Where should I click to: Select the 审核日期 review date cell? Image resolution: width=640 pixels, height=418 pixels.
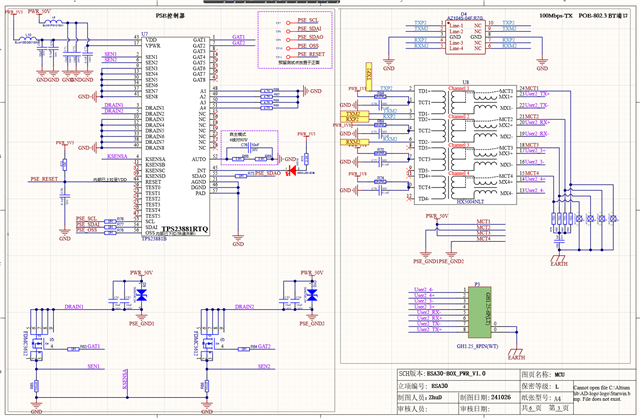[488, 409]
